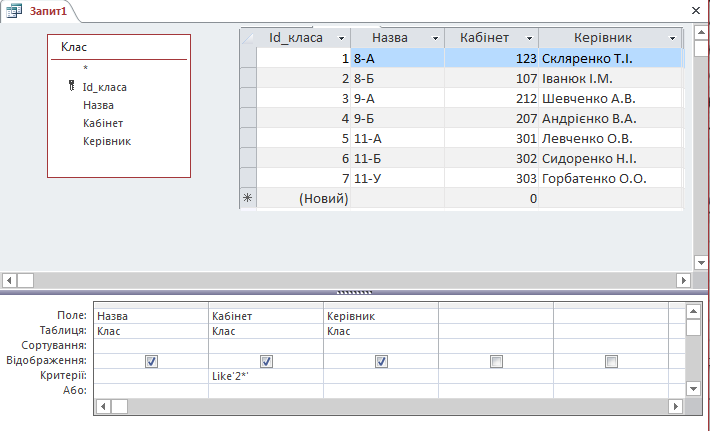Click the Кабінет value 302
710x431 pixels.
(491, 158)
